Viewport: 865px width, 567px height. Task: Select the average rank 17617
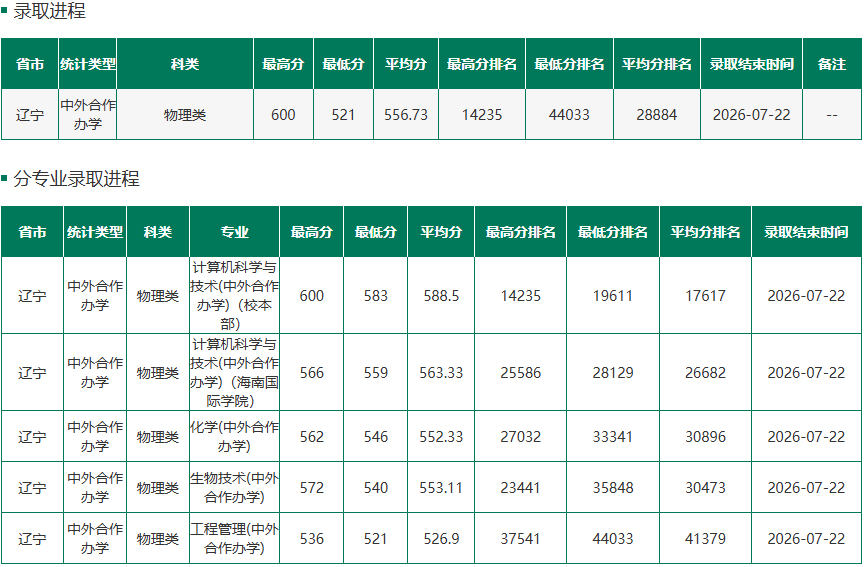706,296
